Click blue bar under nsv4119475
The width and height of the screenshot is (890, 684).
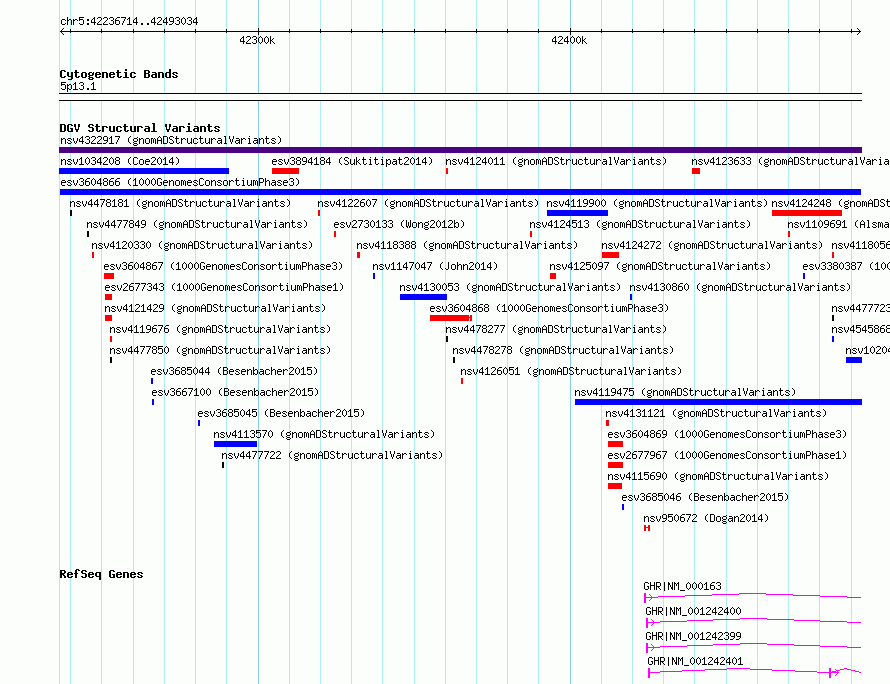(x=719, y=402)
